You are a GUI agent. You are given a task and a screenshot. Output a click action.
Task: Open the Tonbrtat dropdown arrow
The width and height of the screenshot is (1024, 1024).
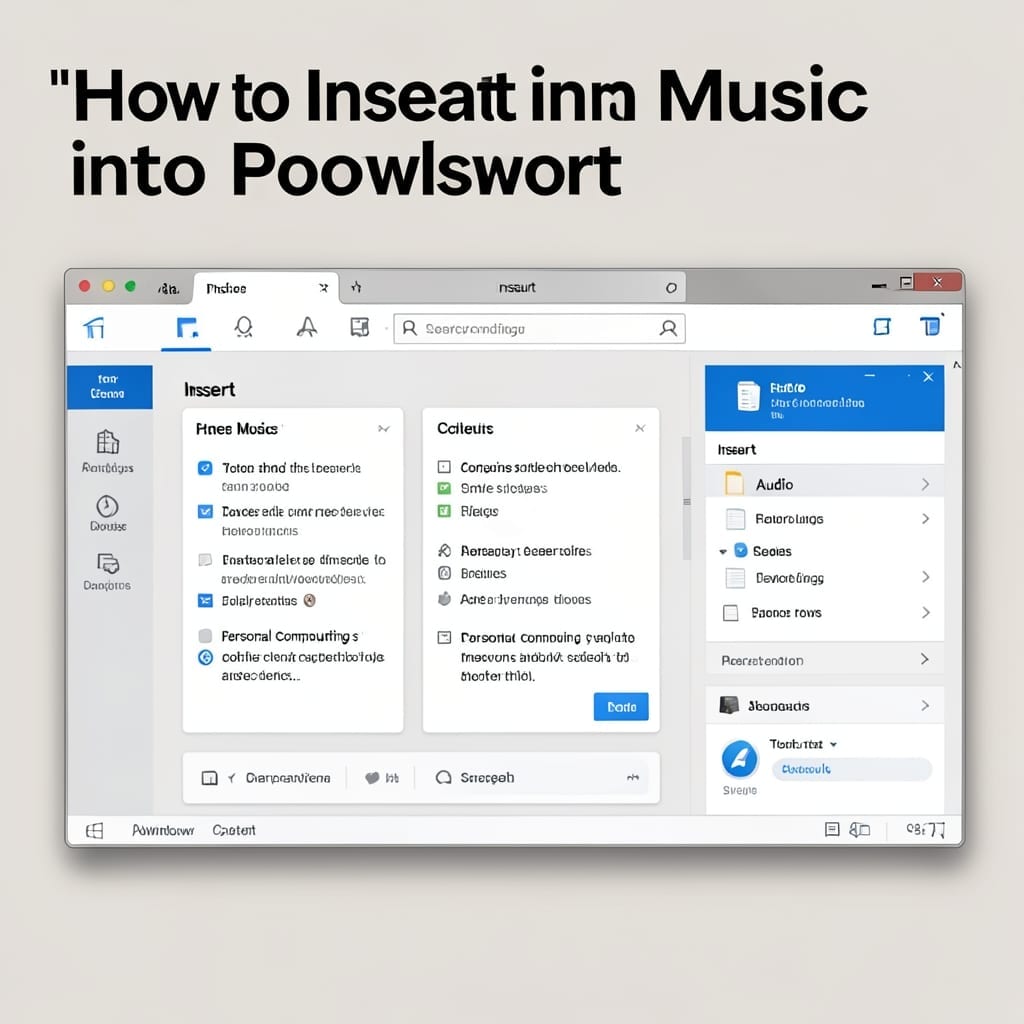pyautogui.click(x=833, y=744)
